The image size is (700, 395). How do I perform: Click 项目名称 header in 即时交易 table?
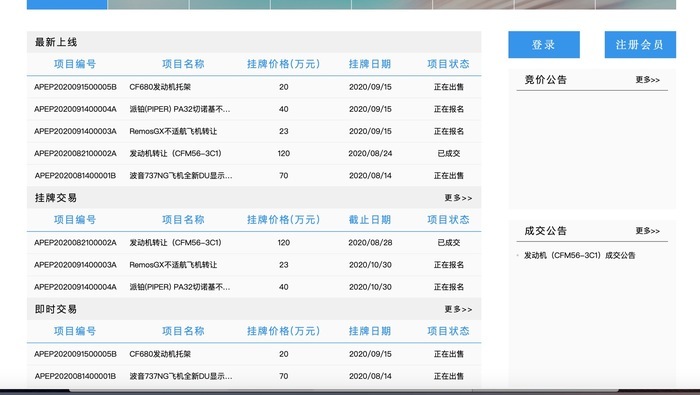pyautogui.click(x=183, y=331)
